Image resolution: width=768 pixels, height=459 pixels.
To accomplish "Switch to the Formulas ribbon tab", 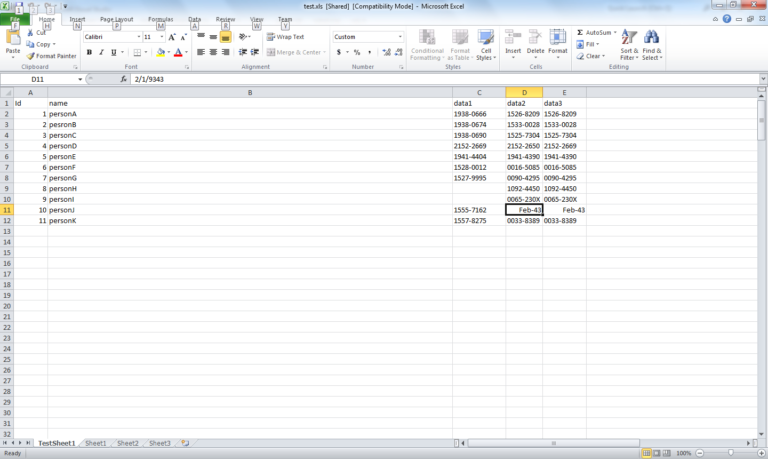I will 161,19.
